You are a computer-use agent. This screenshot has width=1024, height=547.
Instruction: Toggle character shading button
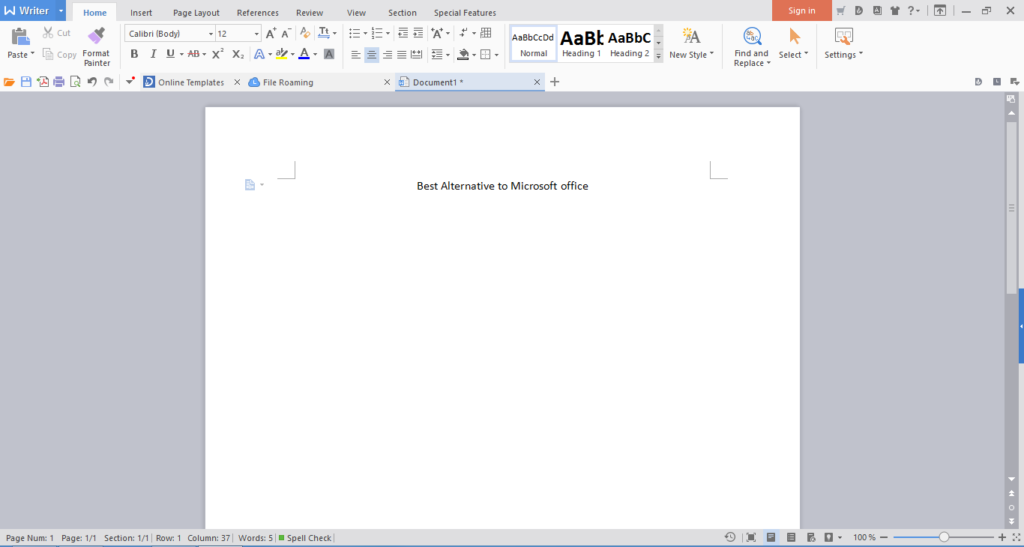click(329, 54)
